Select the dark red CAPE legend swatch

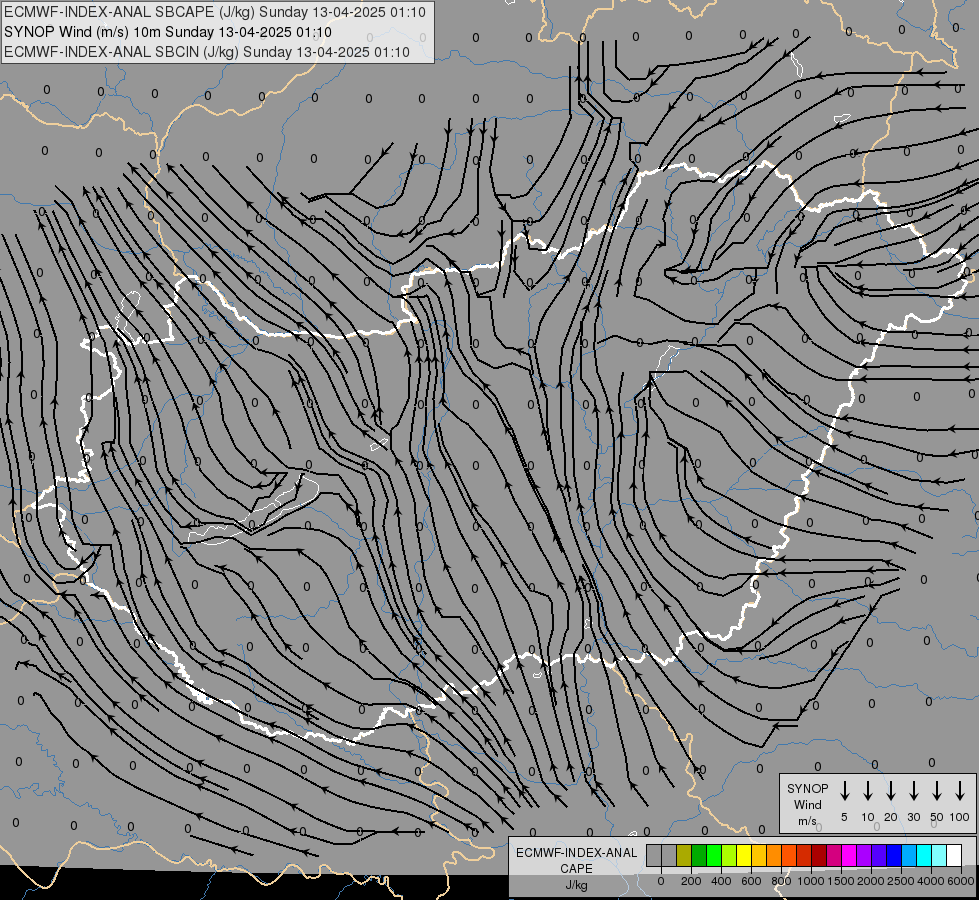[819, 855]
